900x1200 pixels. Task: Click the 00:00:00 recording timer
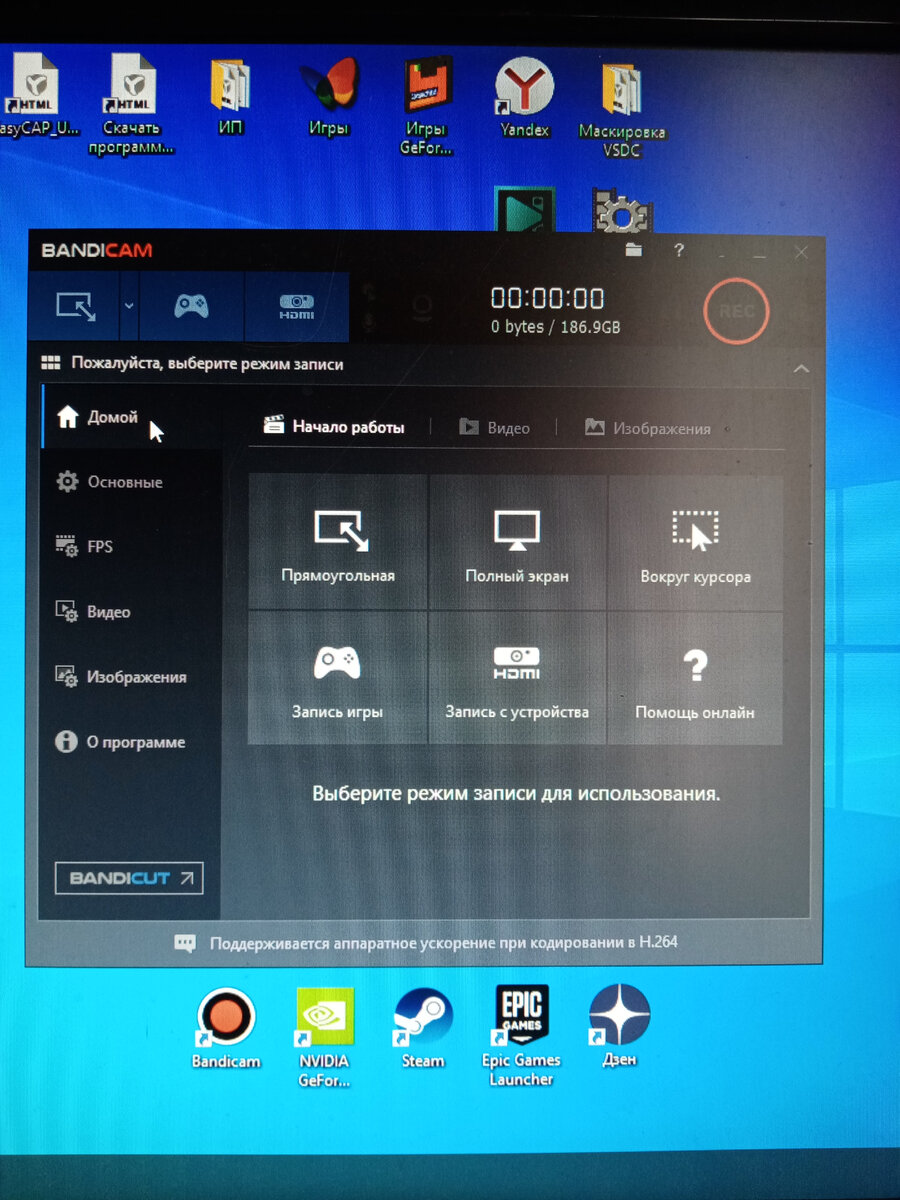pyautogui.click(x=547, y=299)
